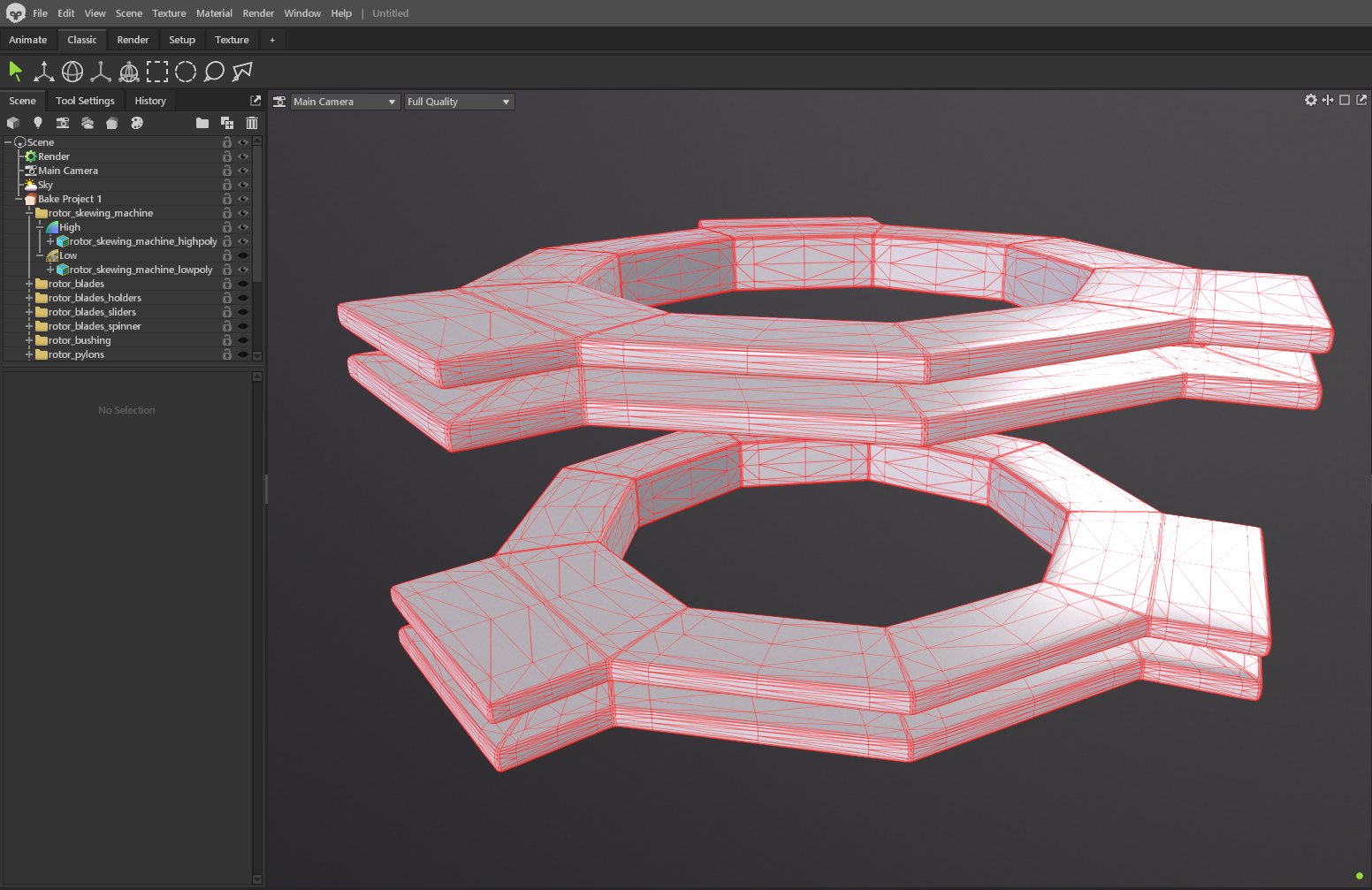Choose the rectangular marquee selection tool
1372x890 pixels.
157,72
